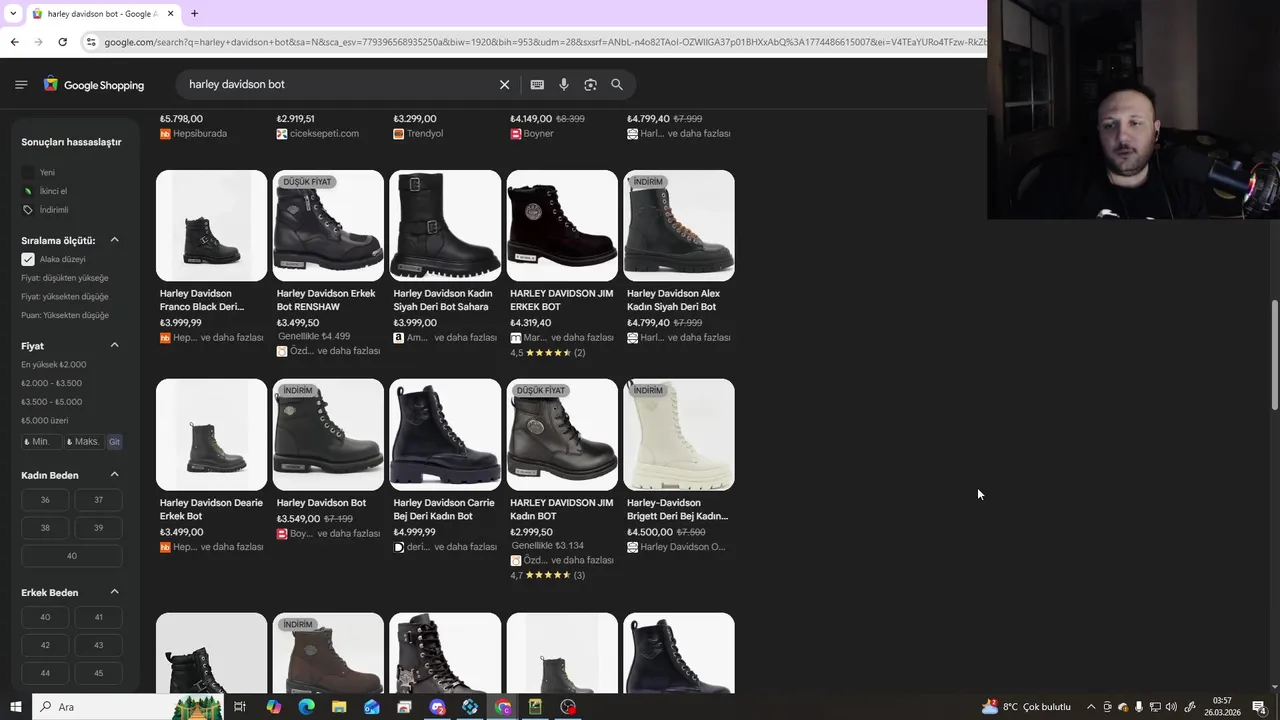1280x720 pixels.
Task: Click the network icon in system tray
Action: tap(1155, 707)
